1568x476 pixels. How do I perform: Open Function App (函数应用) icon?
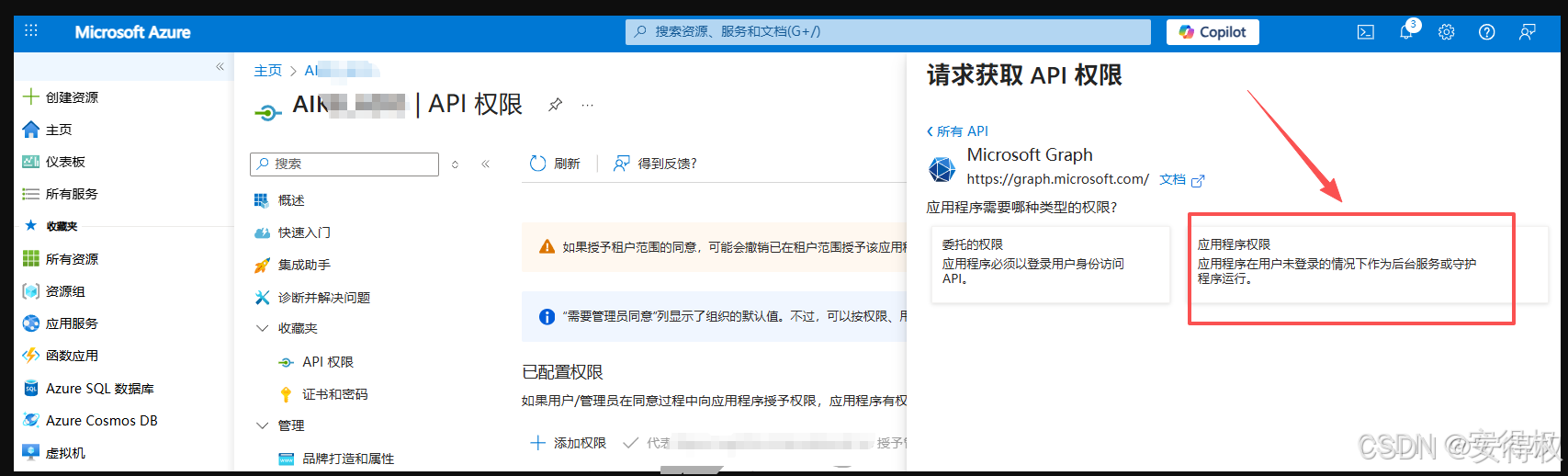coord(31,356)
